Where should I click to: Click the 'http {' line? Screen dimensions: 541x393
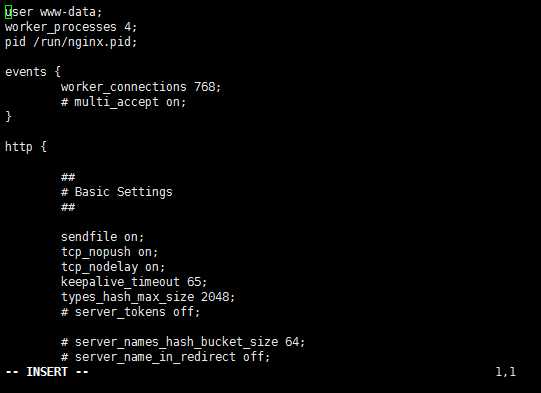click(26, 147)
